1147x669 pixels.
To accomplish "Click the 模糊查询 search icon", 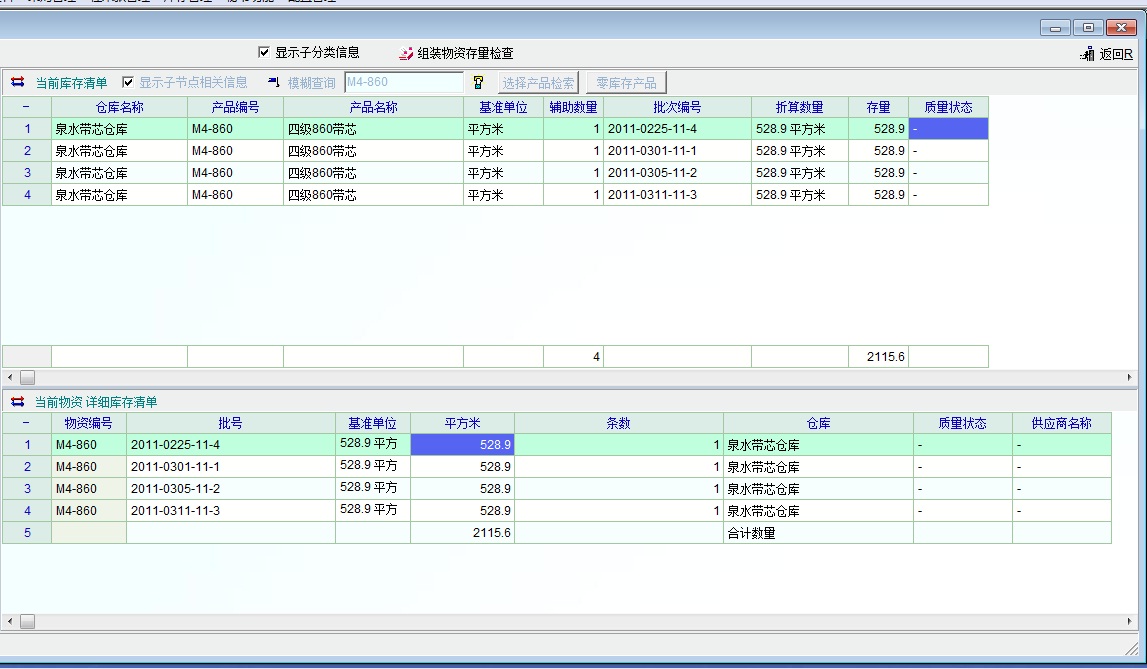I will 274,82.
